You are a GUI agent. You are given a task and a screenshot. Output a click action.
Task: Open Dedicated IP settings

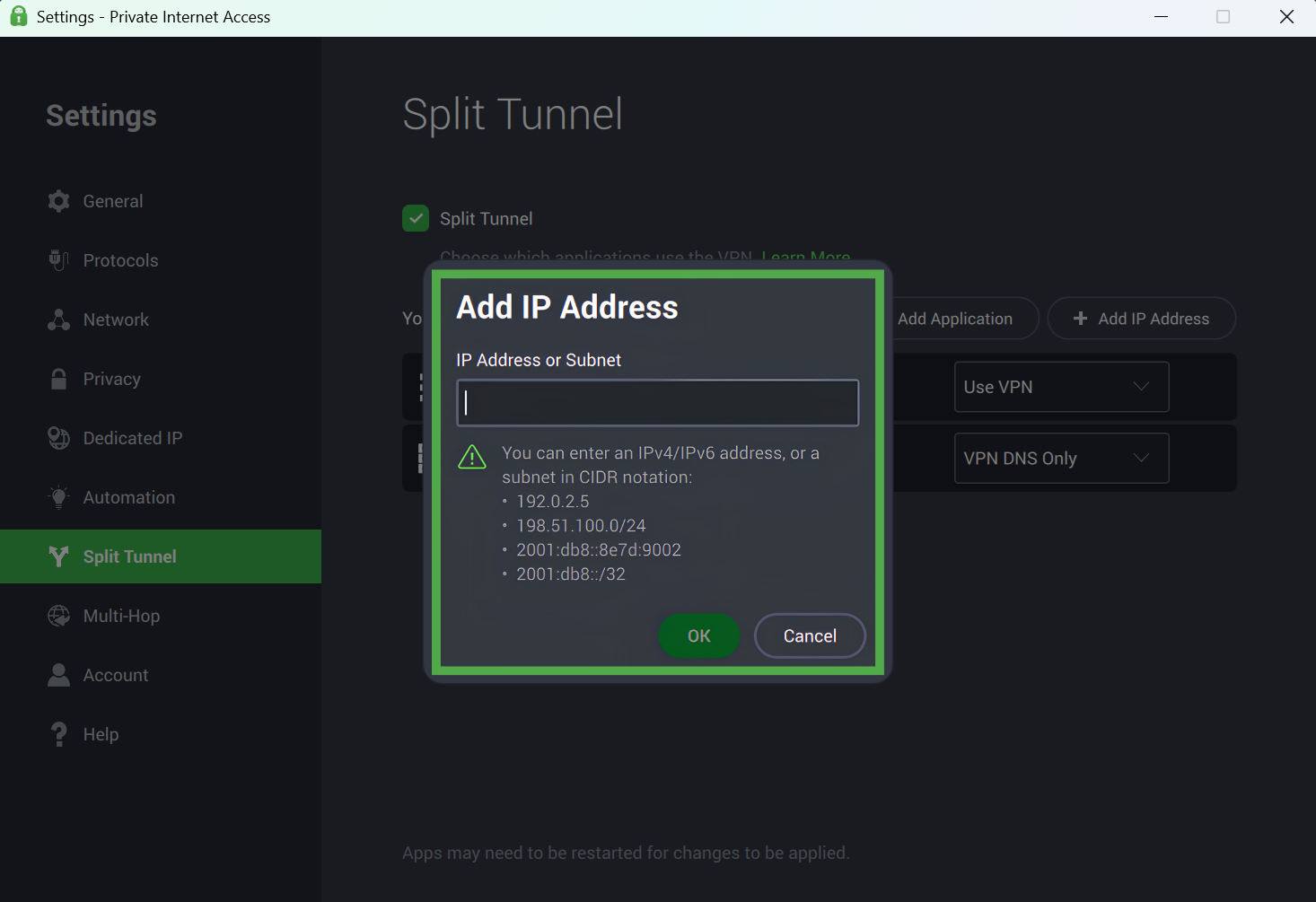(x=161, y=438)
